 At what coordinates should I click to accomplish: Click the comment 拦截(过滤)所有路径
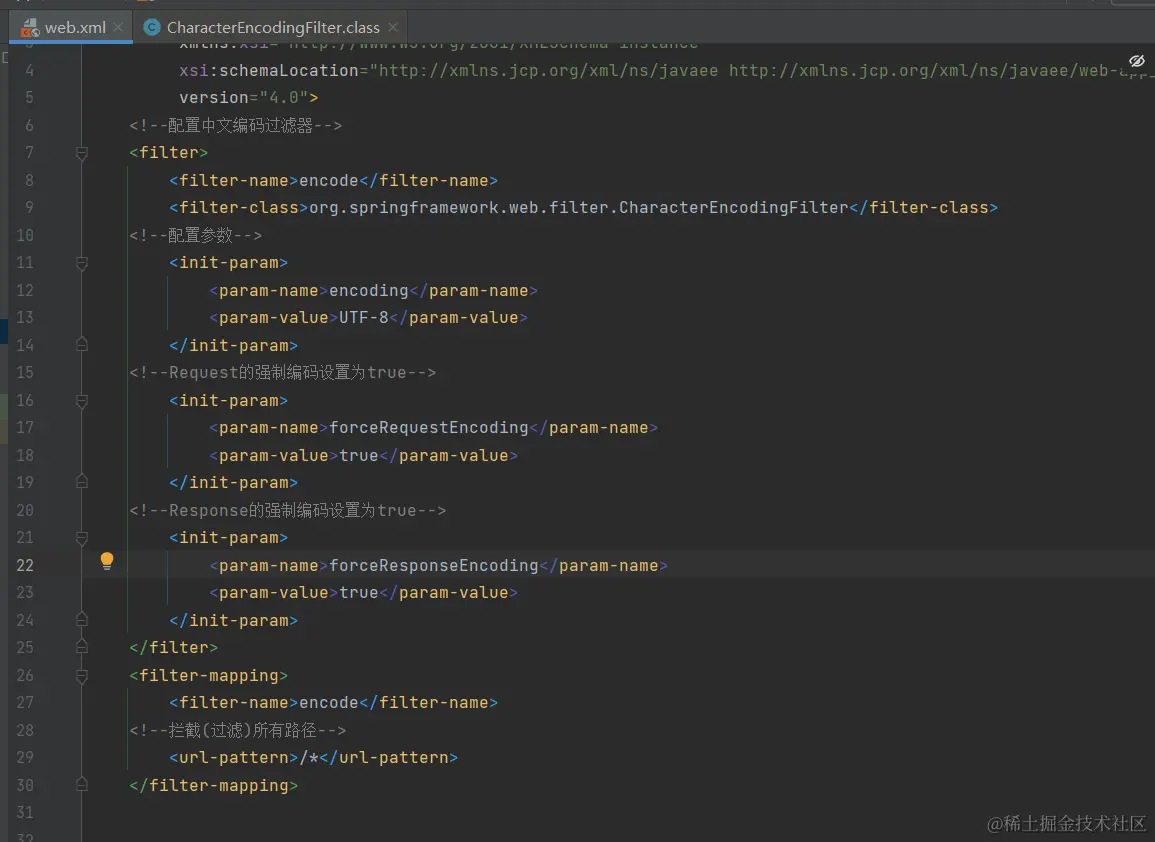pyautogui.click(x=238, y=730)
